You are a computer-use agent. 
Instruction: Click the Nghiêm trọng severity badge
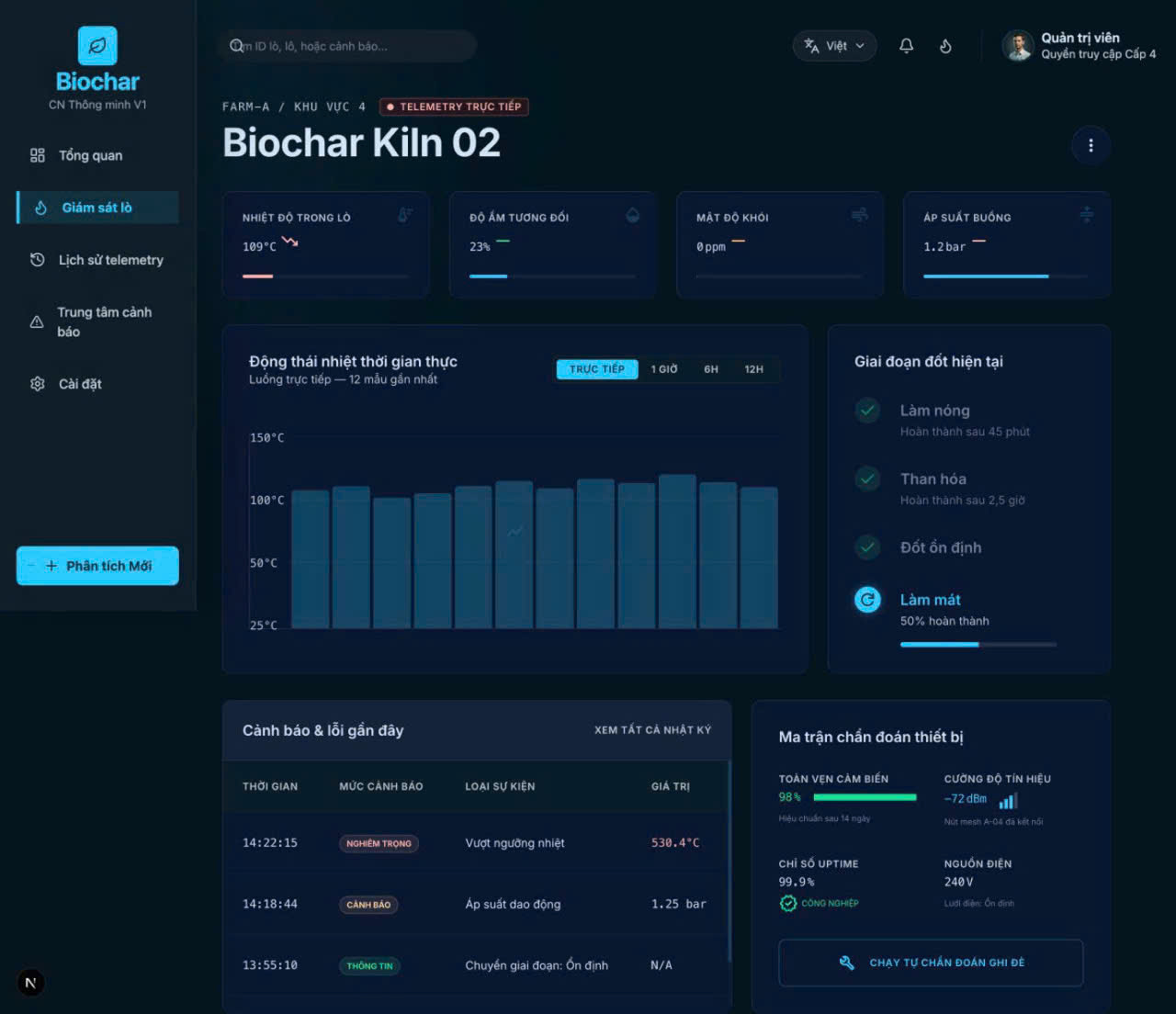tap(379, 843)
